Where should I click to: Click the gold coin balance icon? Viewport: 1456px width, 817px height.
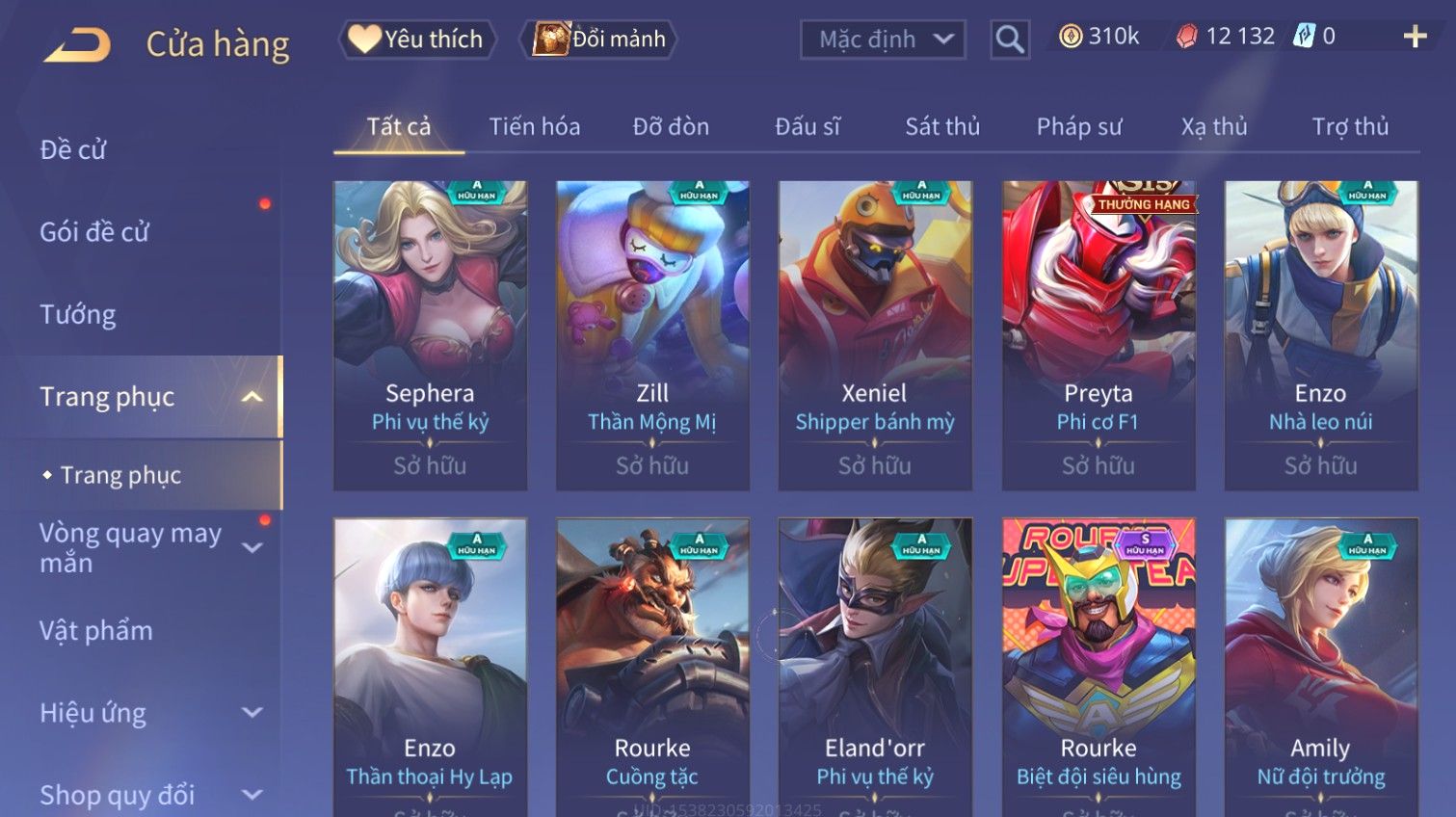pos(1070,37)
